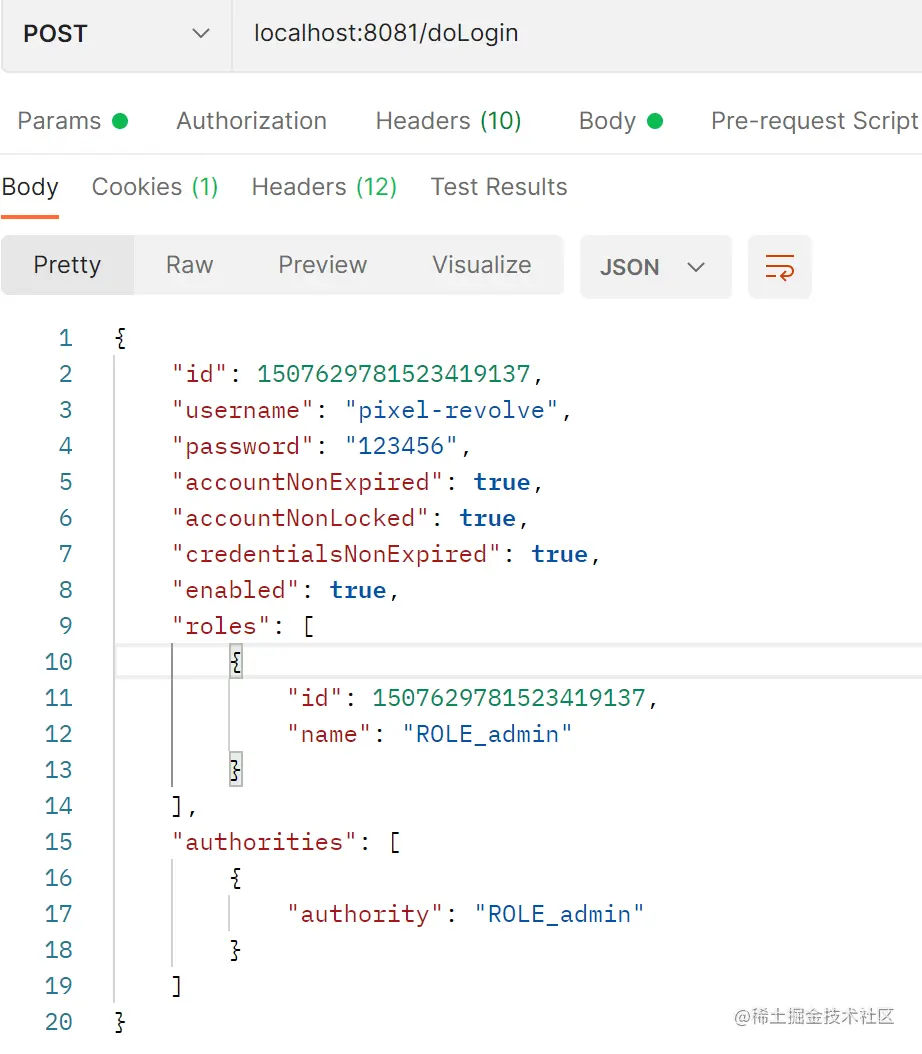
Task: Select the Headers (10) request tab
Action: [448, 121]
